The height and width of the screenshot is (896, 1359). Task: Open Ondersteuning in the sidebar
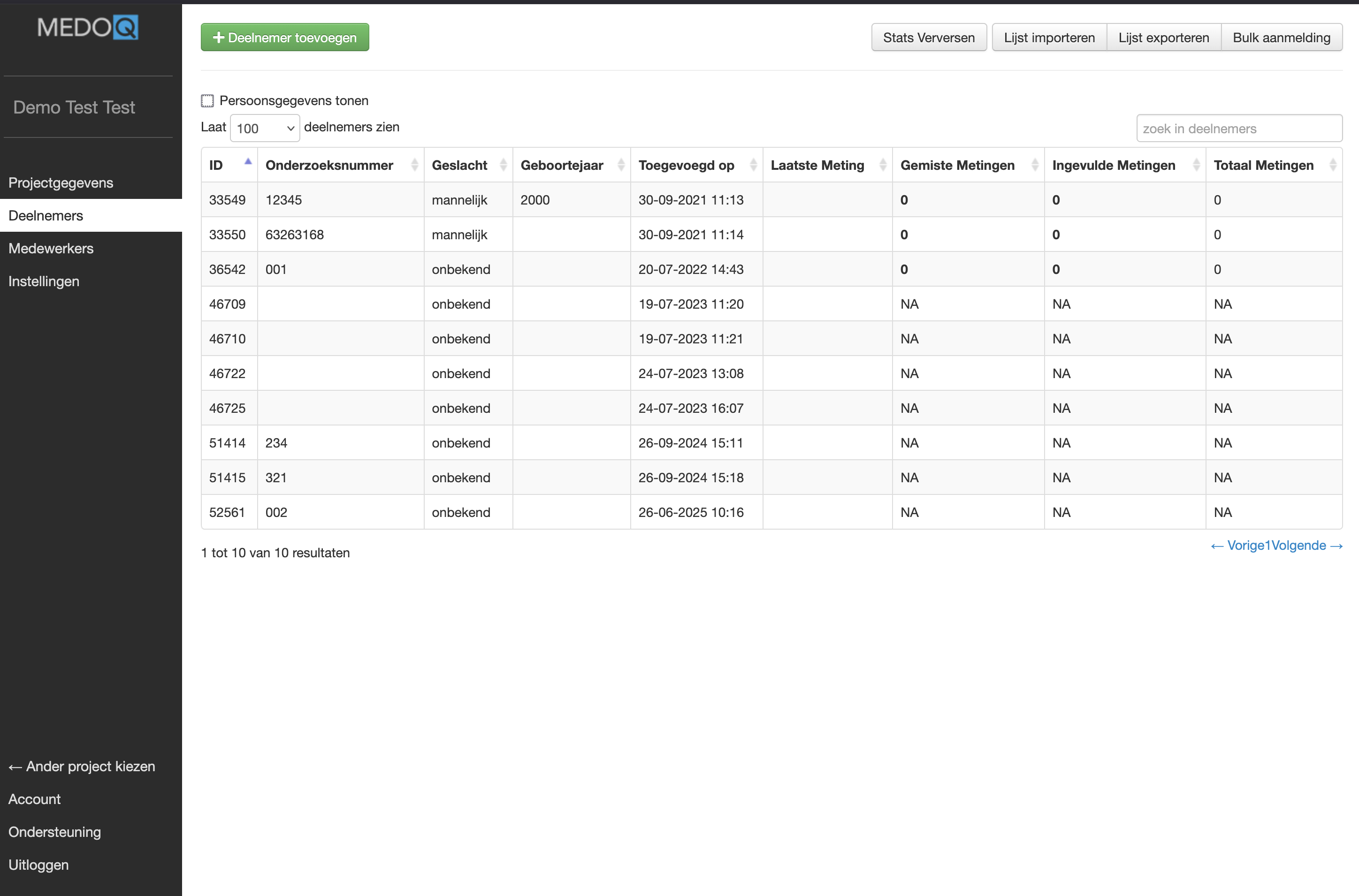(x=55, y=832)
